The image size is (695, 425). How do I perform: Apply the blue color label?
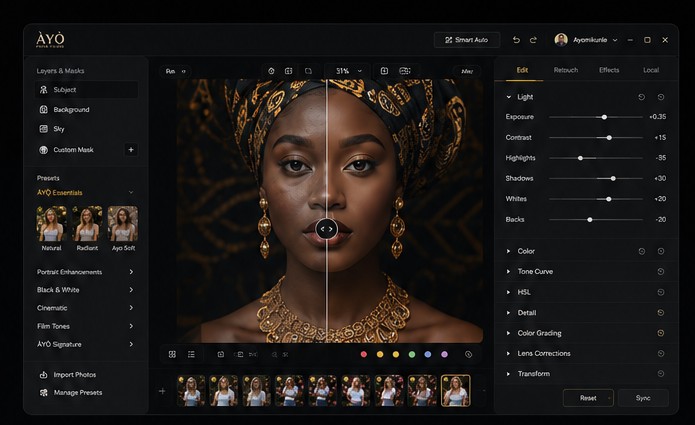coord(428,355)
